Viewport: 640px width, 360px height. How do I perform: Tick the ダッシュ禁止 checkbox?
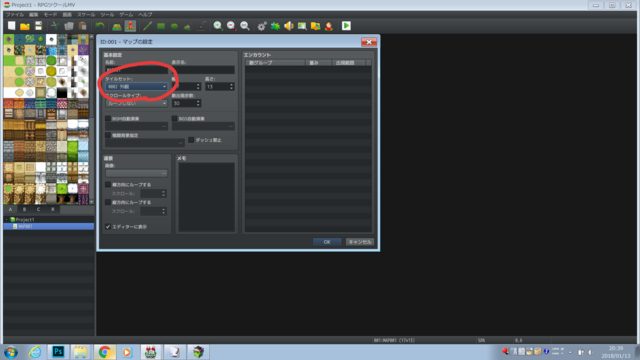191,140
